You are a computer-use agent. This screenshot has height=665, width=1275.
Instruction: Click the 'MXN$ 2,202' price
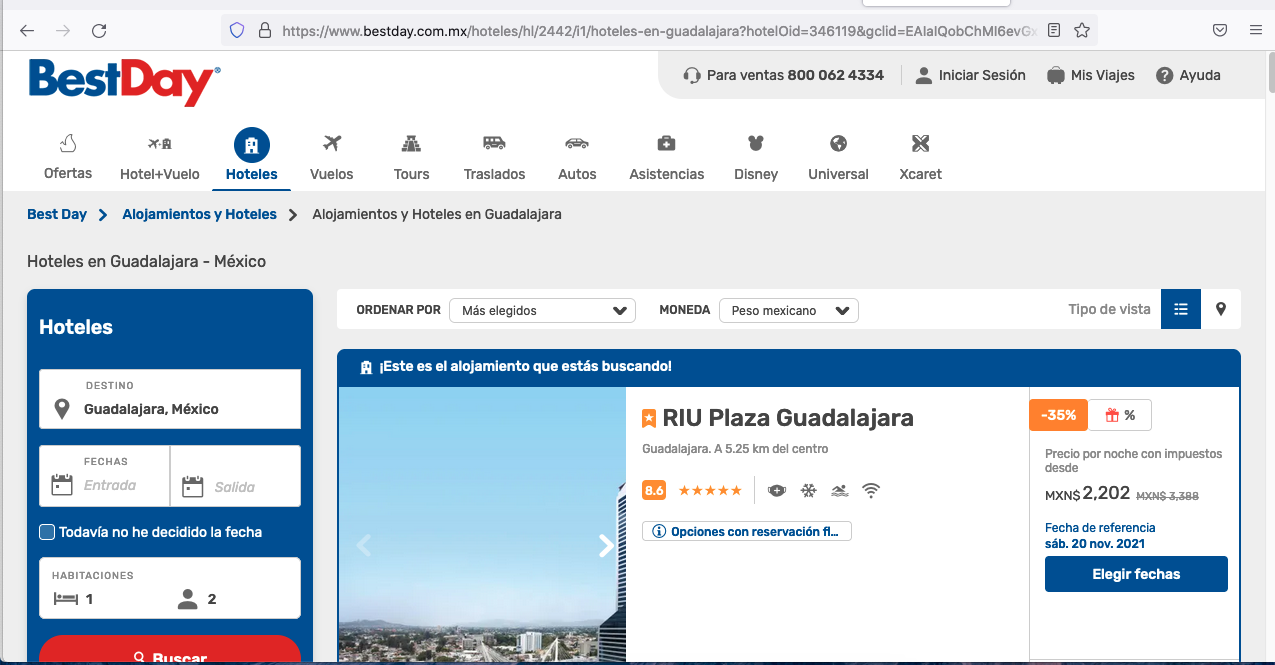1088,493
